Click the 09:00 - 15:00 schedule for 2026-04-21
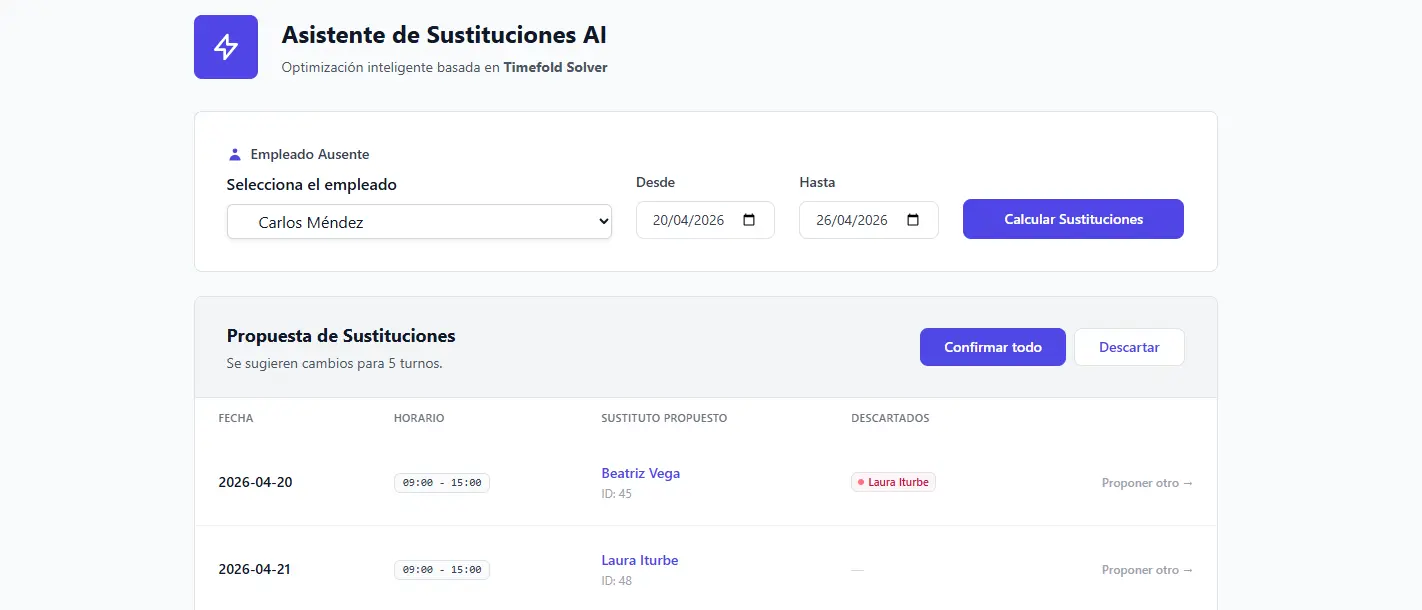Screen dimensions: 1422x610 point(442,570)
